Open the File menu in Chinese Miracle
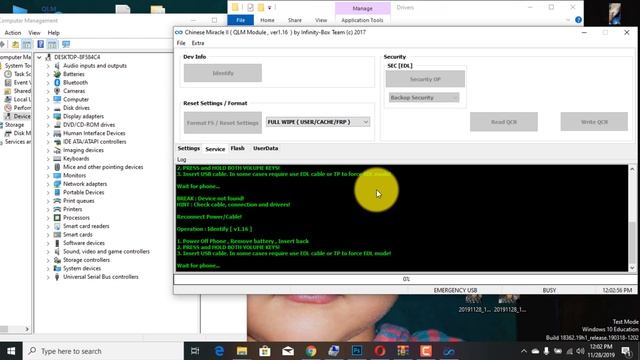 181,43
